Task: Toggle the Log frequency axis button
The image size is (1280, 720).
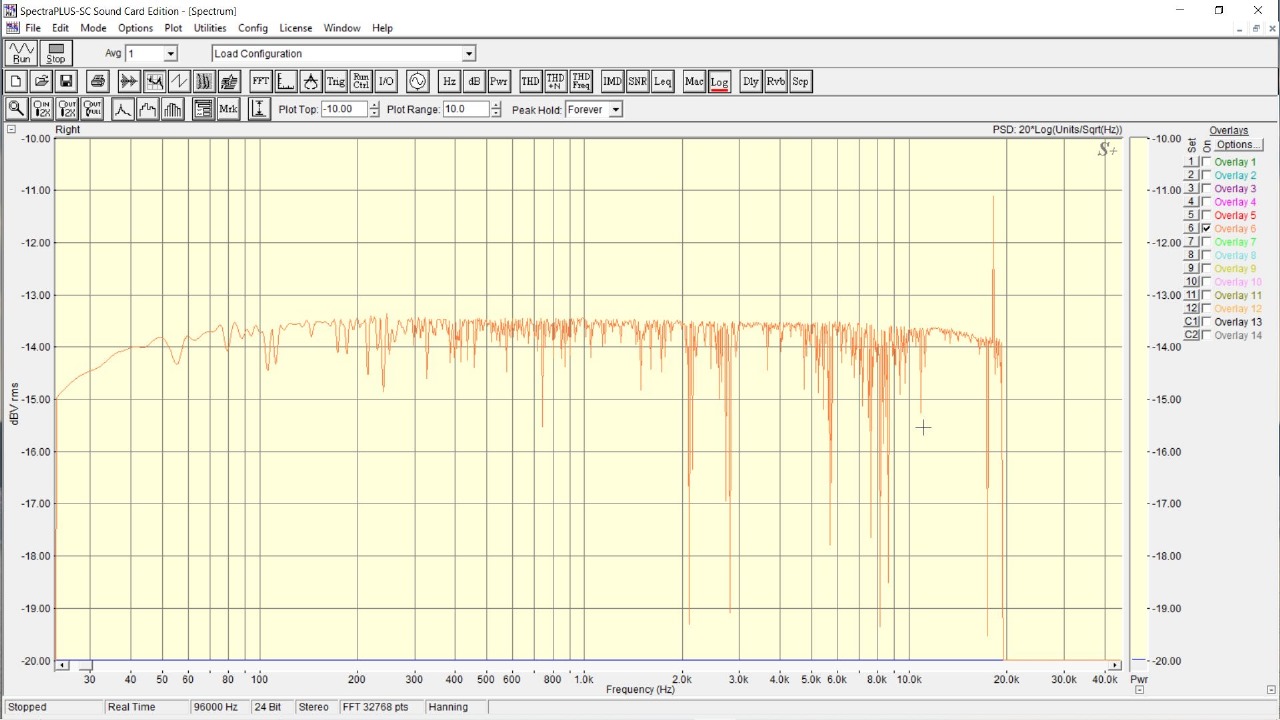Action: 719,82
